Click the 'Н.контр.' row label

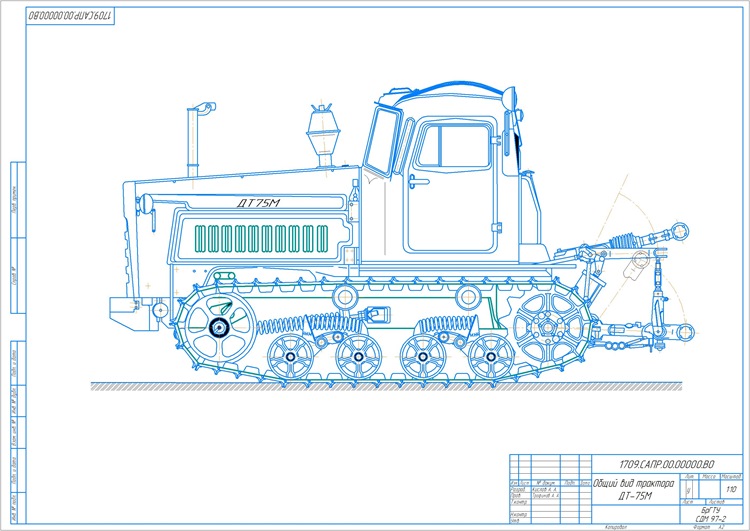tap(518, 514)
